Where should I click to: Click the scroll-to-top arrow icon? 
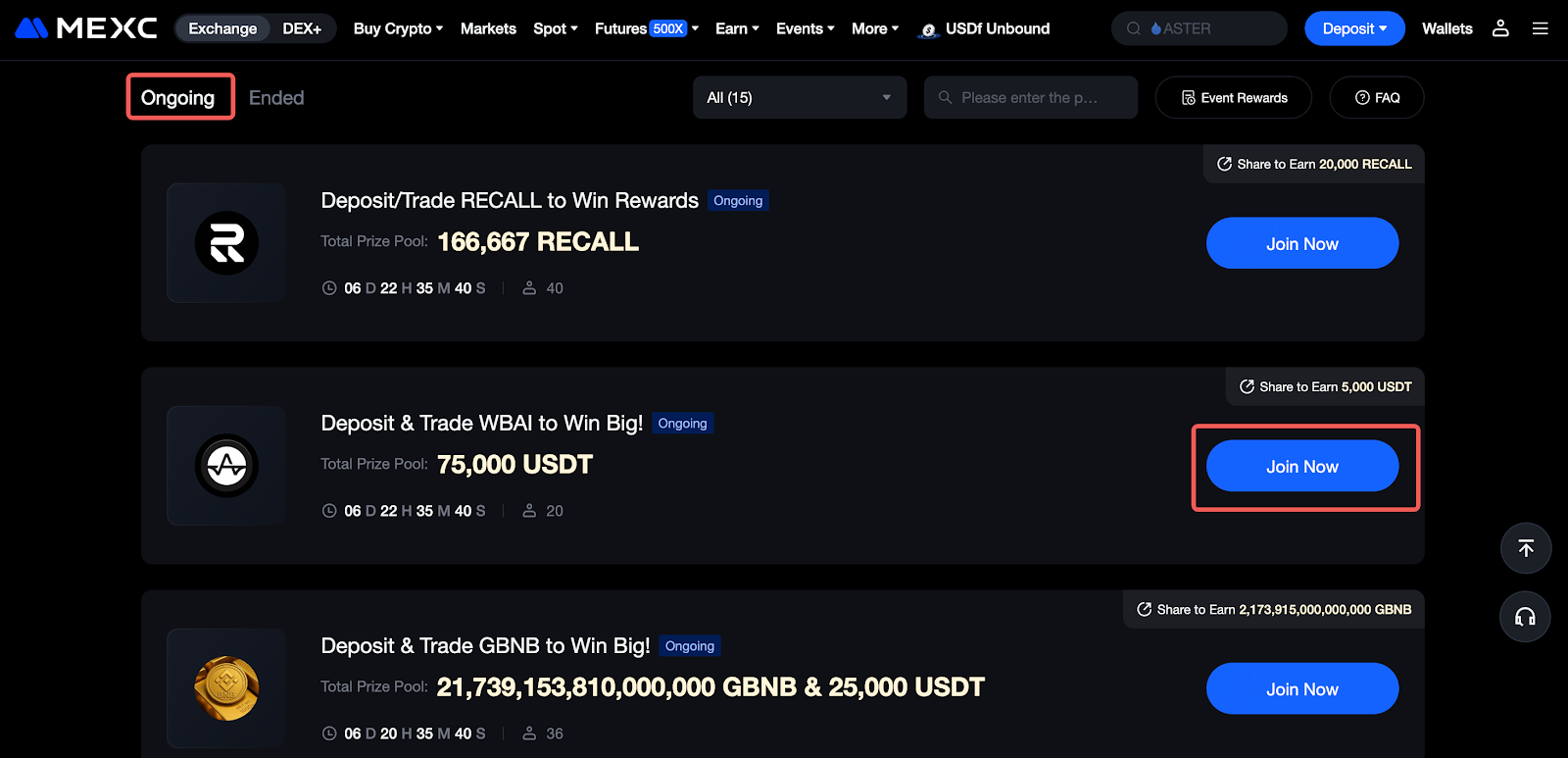pos(1526,548)
